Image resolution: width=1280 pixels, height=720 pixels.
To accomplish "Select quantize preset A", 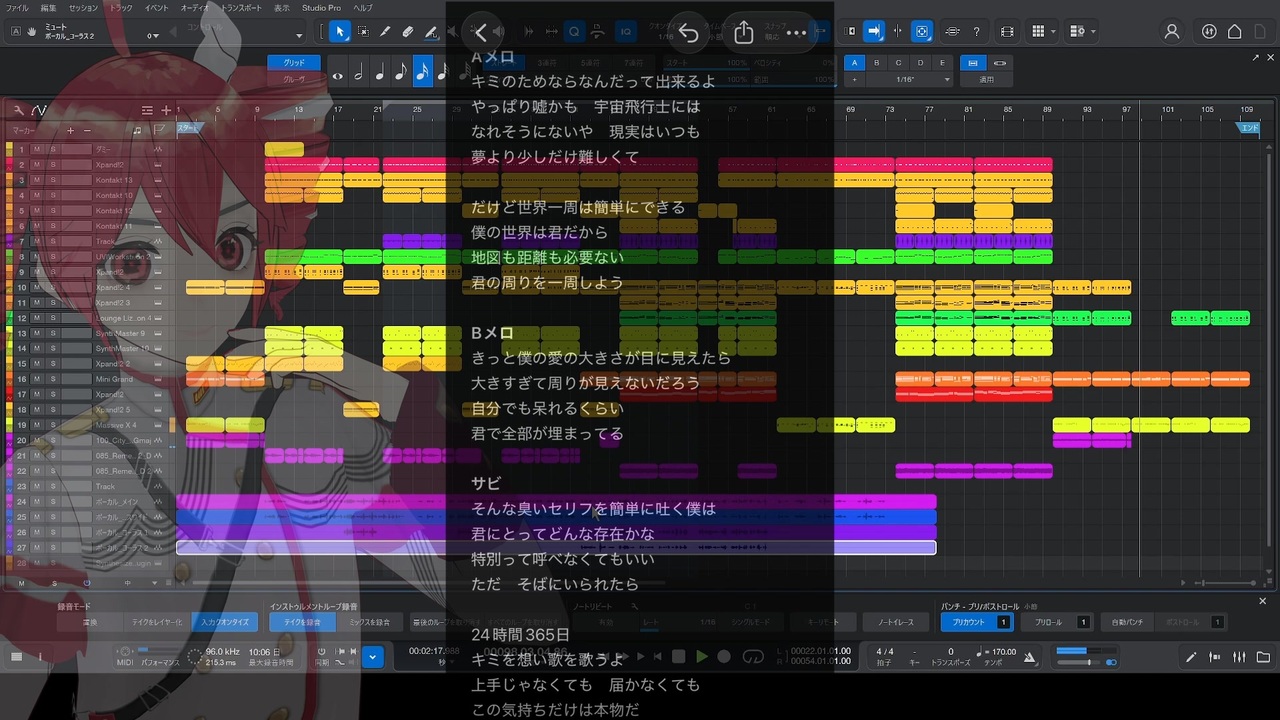I will coord(854,63).
